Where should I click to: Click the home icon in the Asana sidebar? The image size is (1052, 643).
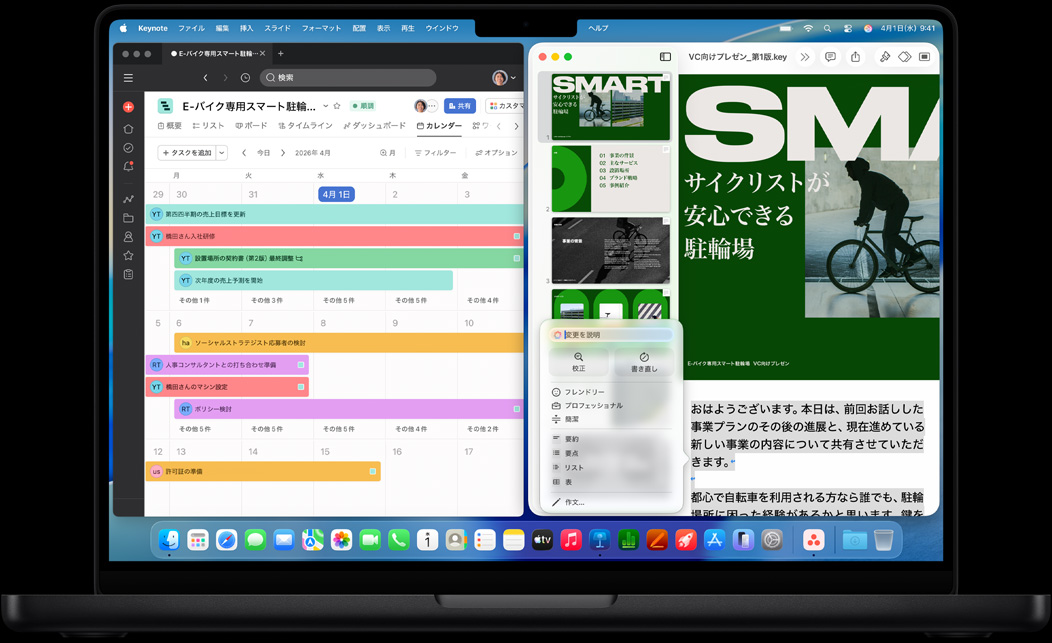(127, 130)
